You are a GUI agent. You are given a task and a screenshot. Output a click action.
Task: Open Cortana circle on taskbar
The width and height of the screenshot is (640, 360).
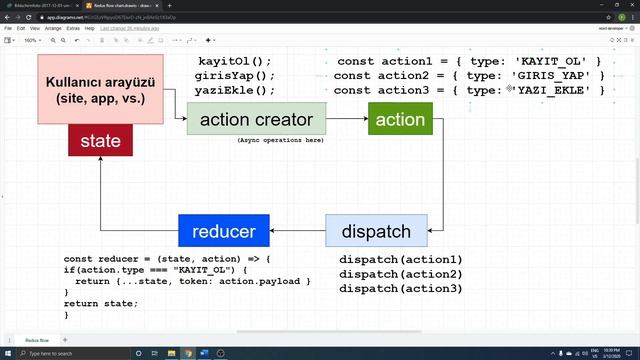pos(138,353)
